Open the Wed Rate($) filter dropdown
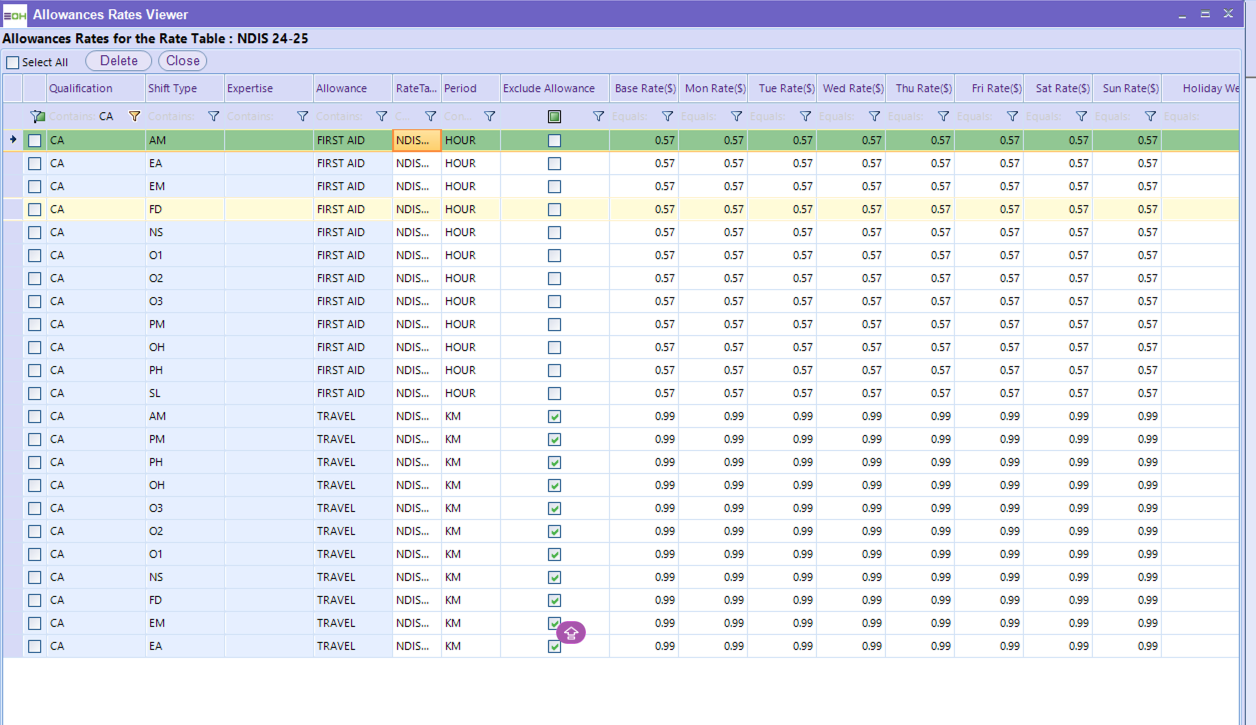 [x=874, y=117]
